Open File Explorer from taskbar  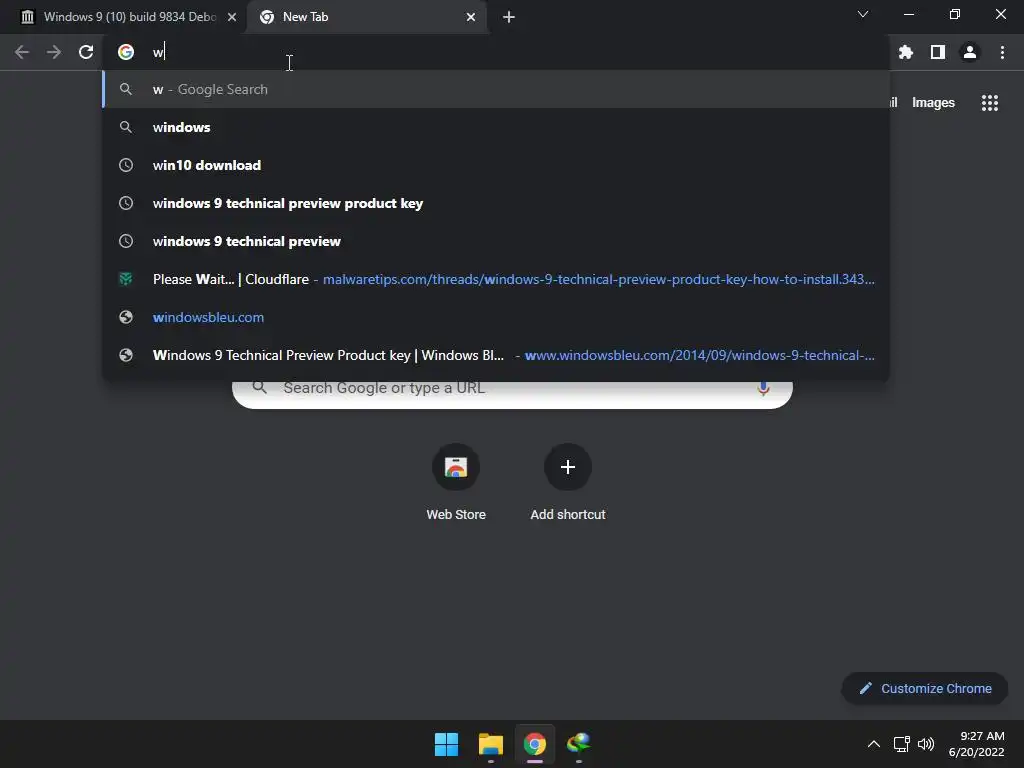[490, 744]
